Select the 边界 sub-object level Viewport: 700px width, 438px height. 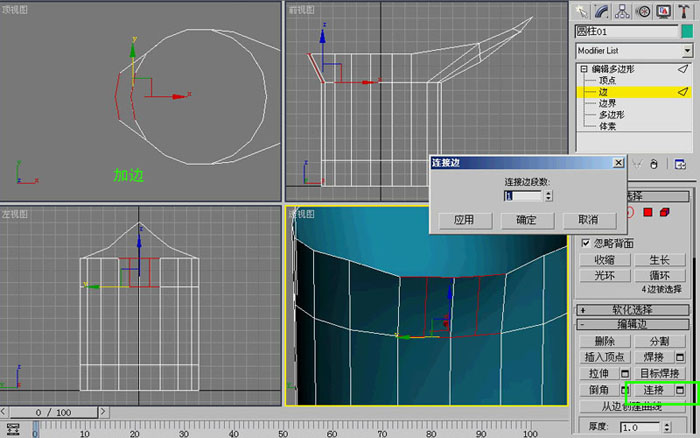pos(607,104)
